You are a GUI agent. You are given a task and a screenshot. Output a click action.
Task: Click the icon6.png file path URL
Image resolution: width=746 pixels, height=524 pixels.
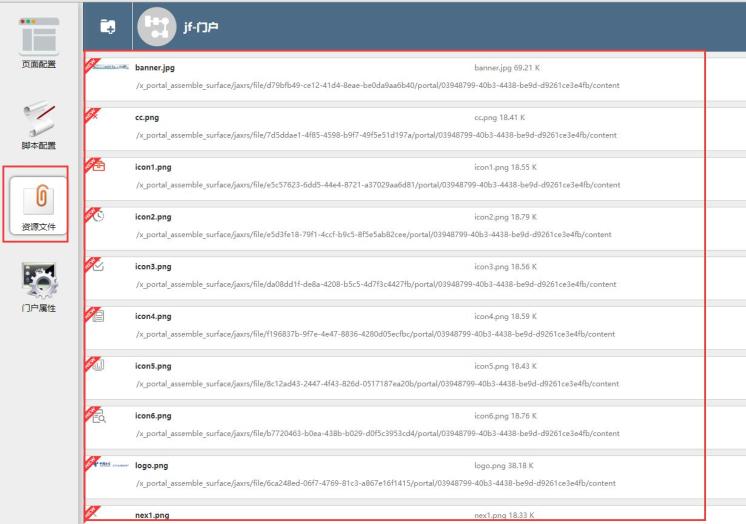(378, 434)
